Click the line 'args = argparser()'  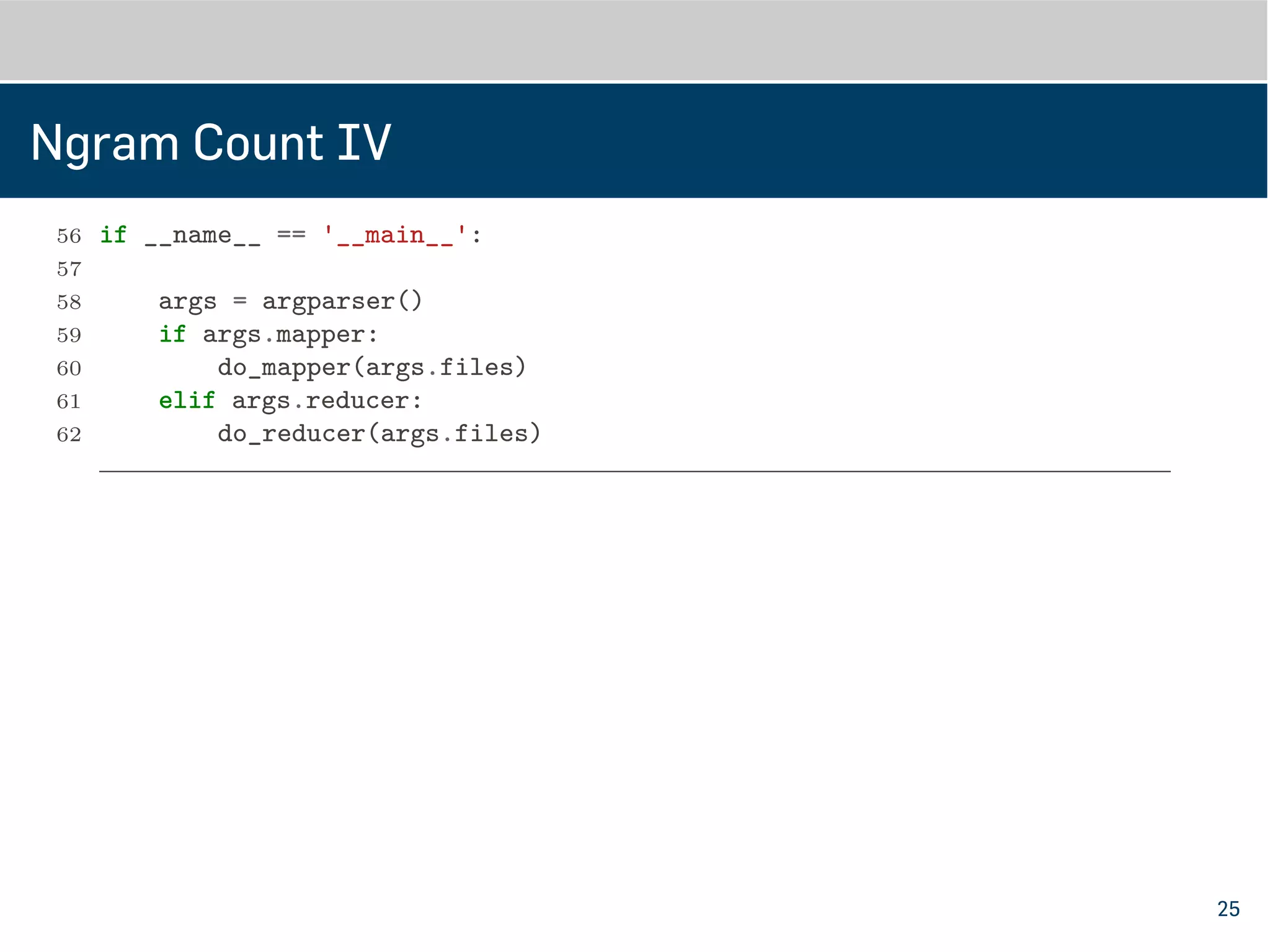point(290,302)
